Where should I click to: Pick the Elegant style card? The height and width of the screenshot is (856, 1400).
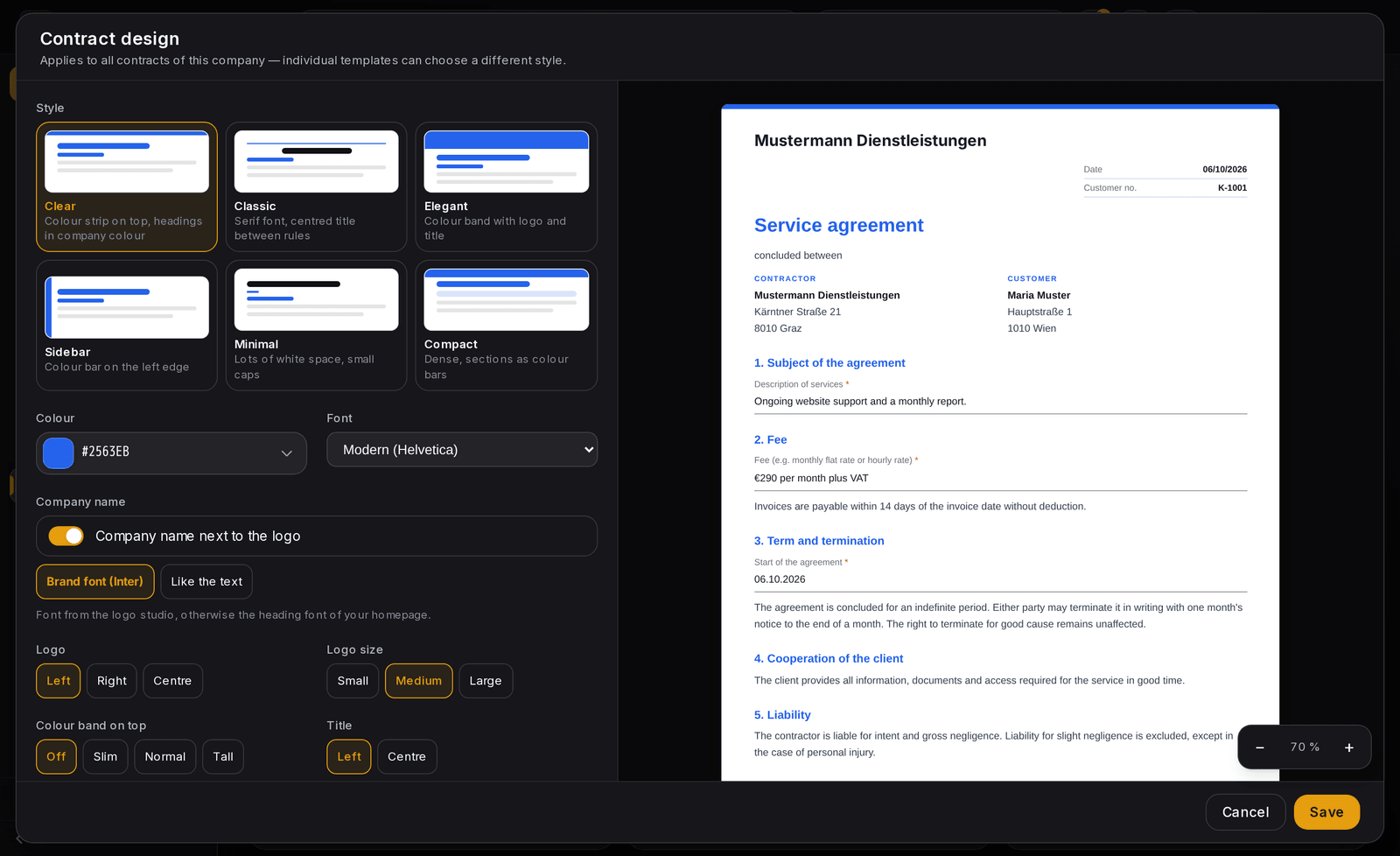tap(506, 186)
